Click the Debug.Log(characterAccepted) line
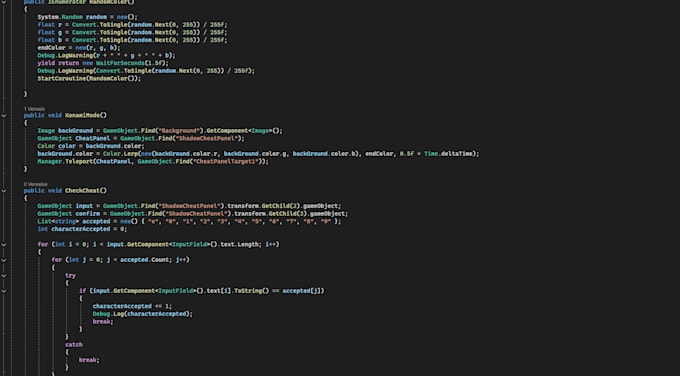Viewport: 680px width, 376px height. [x=143, y=314]
